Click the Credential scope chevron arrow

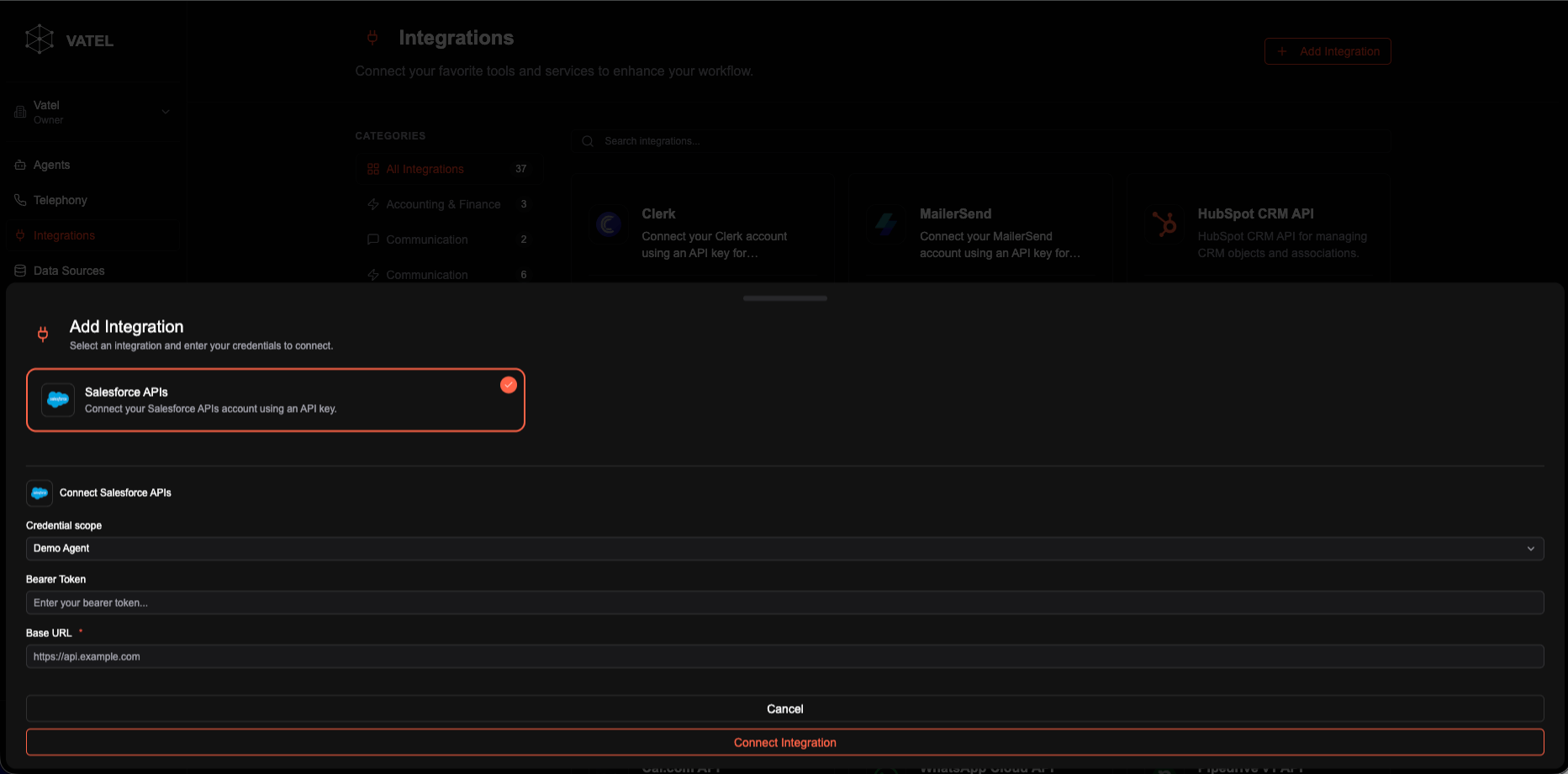(x=1531, y=549)
